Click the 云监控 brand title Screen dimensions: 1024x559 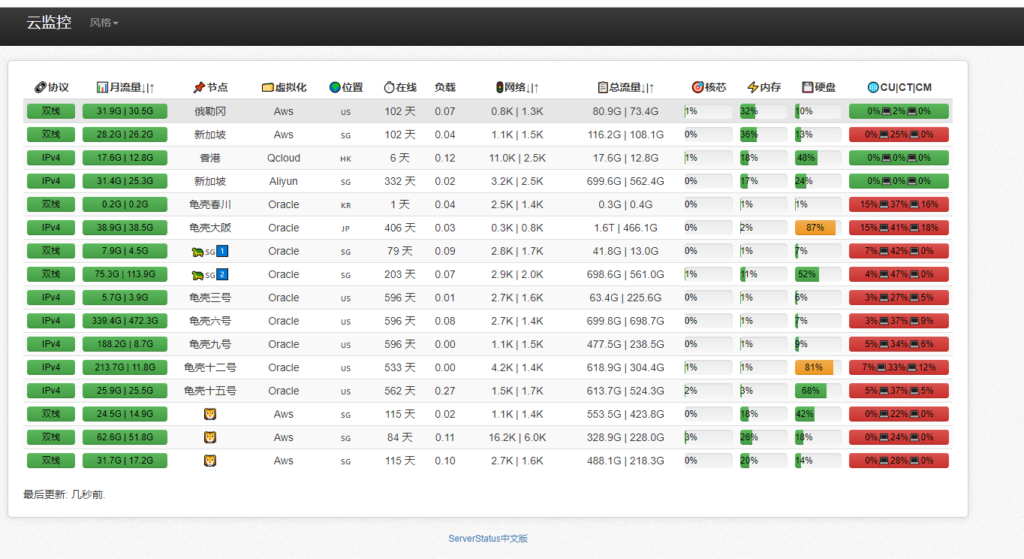coord(49,23)
